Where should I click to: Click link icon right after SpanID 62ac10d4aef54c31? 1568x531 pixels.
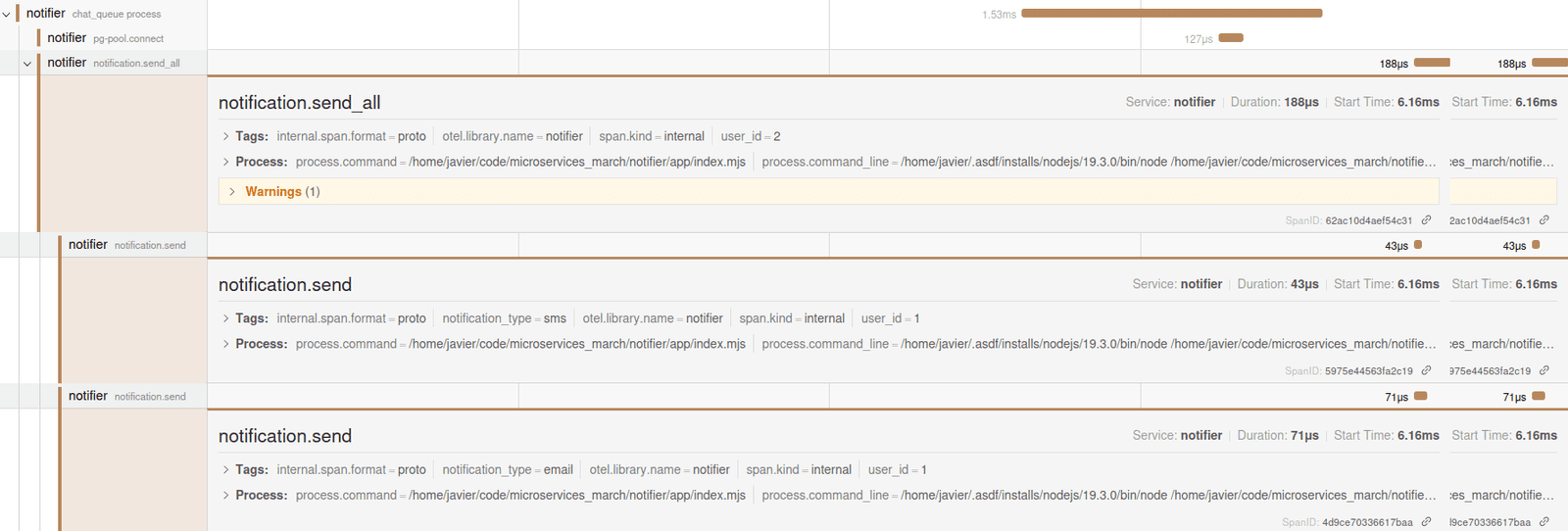pyautogui.click(x=1426, y=220)
